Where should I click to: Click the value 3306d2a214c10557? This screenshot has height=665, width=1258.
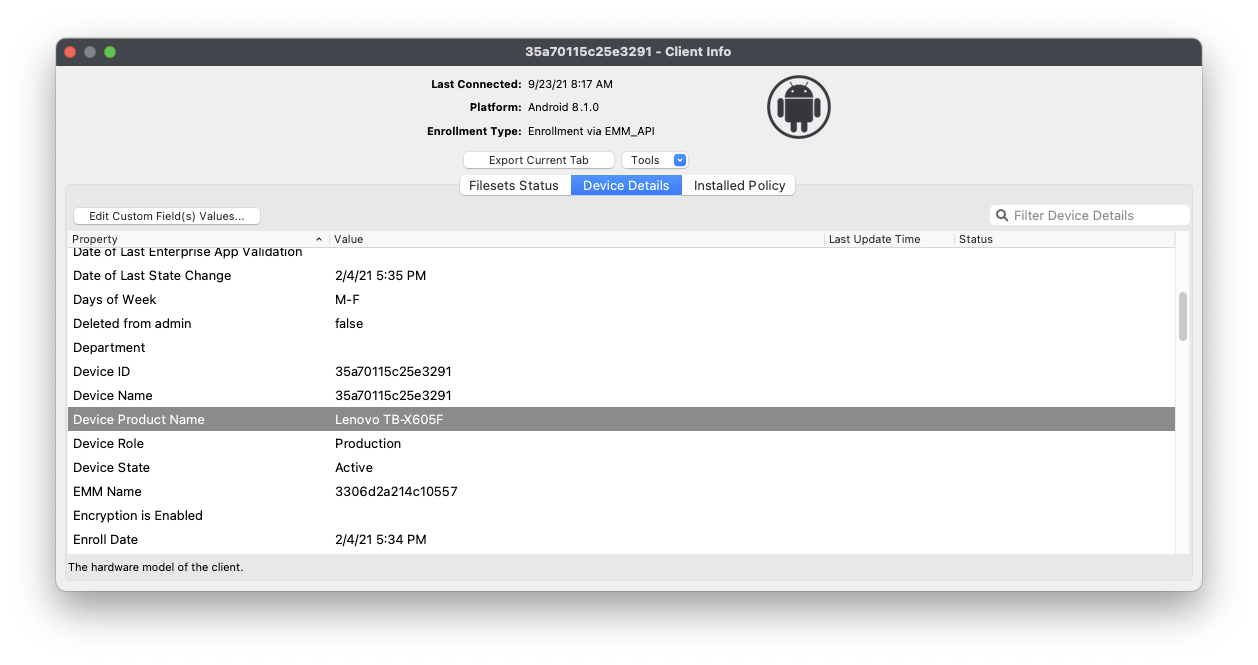point(396,492)
